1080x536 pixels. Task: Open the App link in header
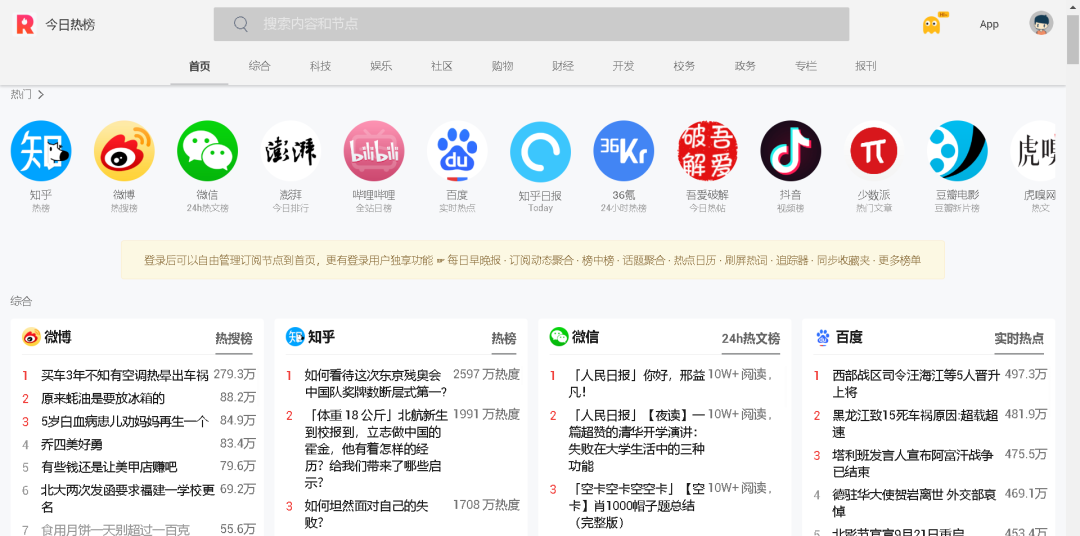tap(989, 24)
